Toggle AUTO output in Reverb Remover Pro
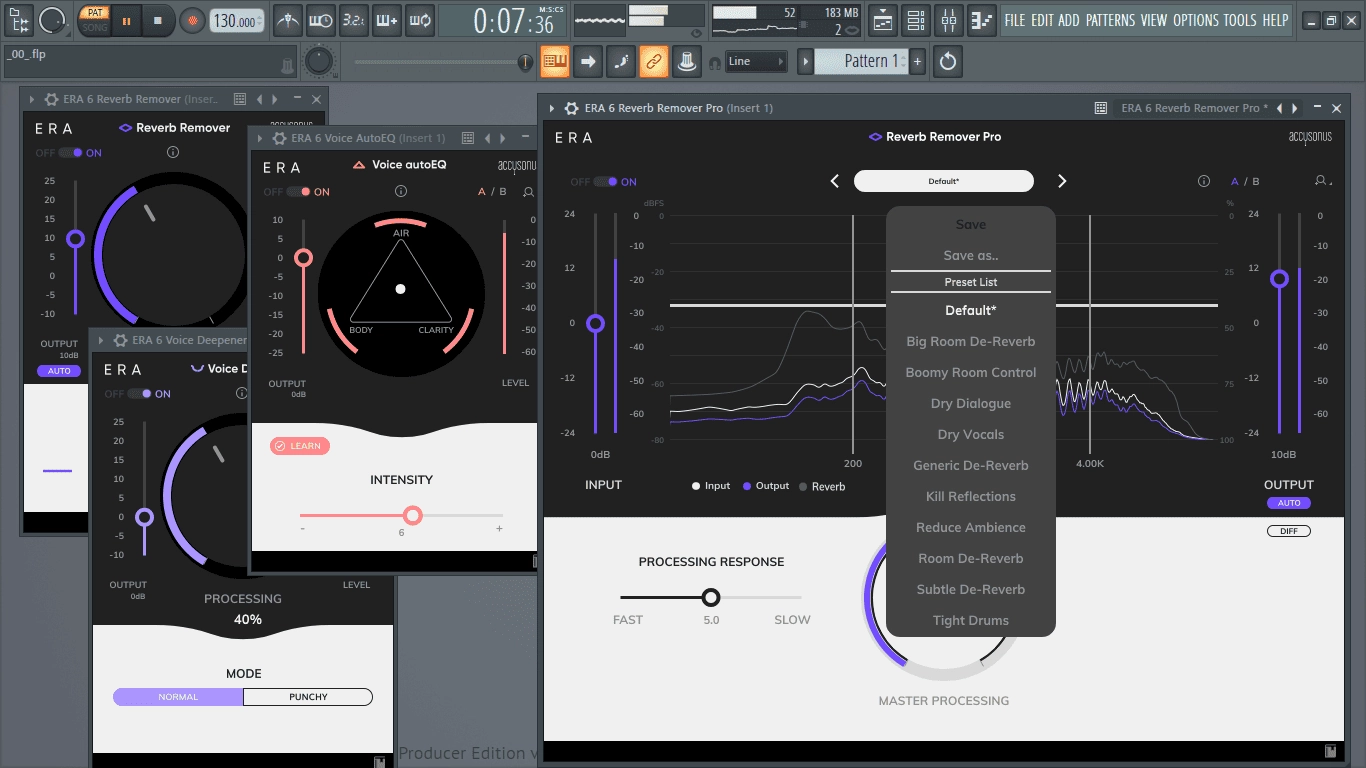 coord(1289,503)
